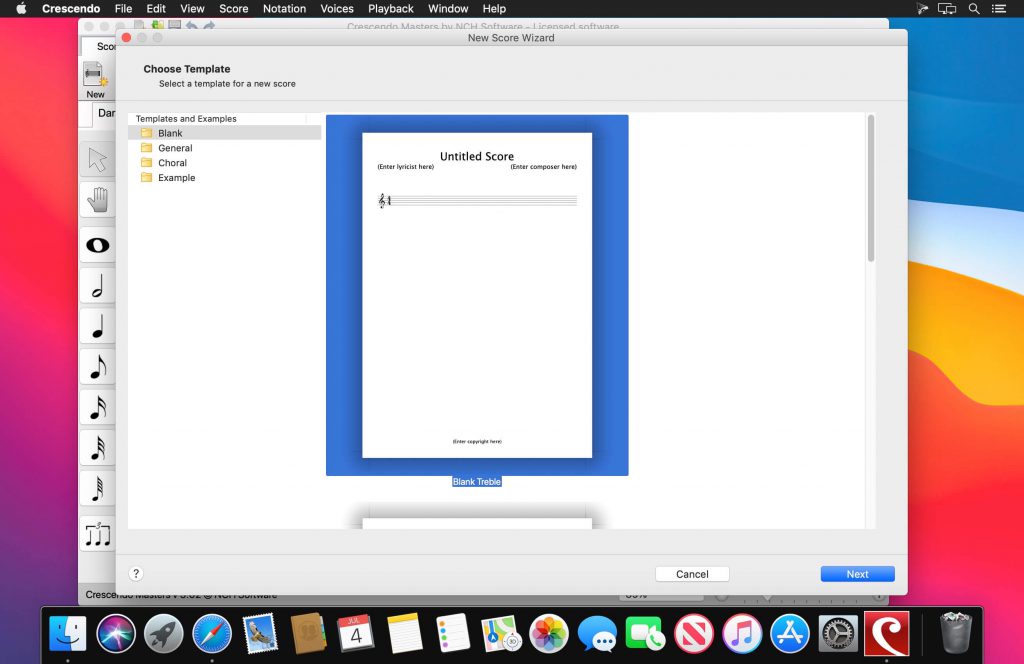Viewport: 1024px width, 664px height.
Task: Select the eighth note tool
Action: tap(97, 366)
